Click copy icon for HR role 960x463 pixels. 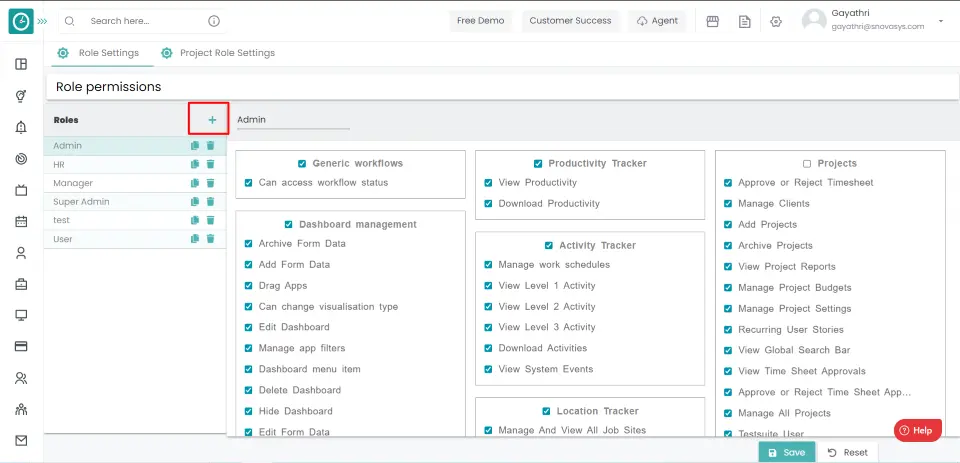(x=196, y=164)
